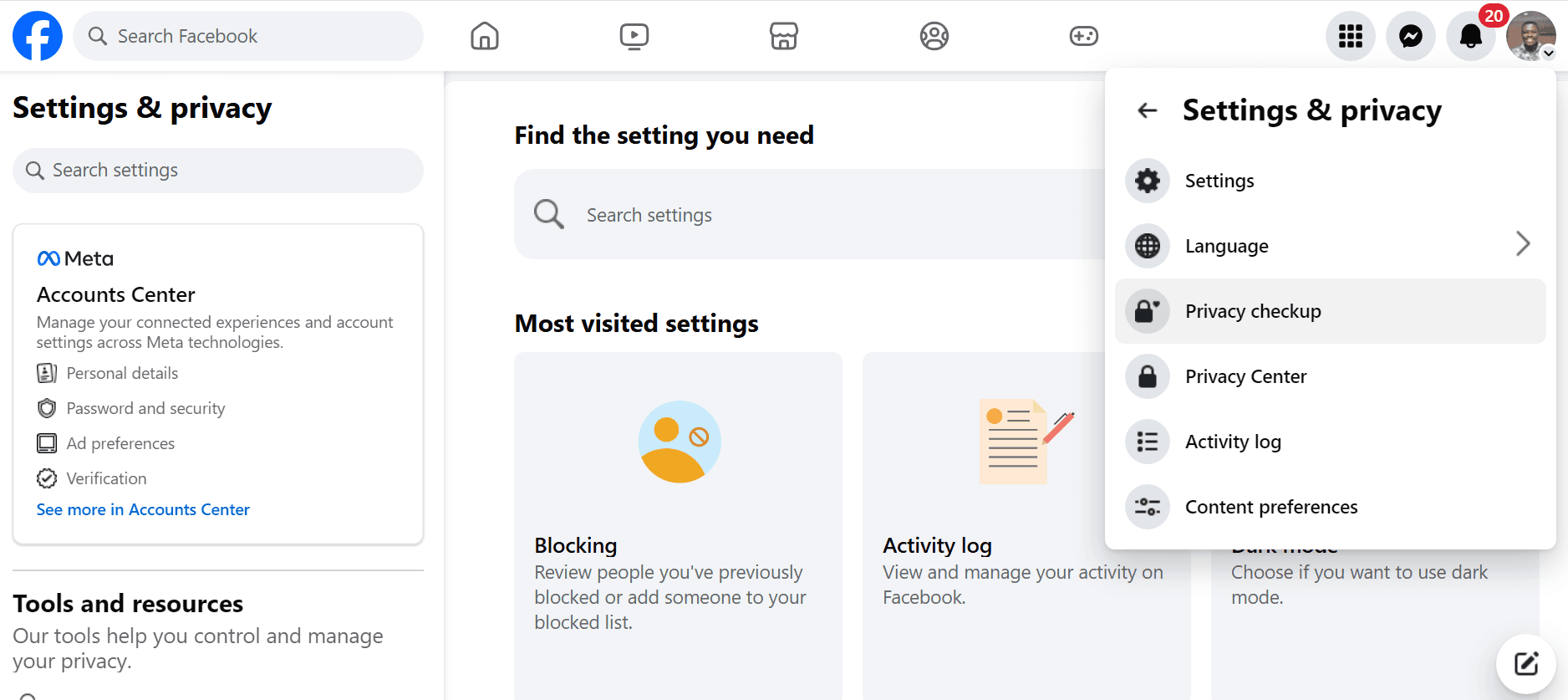
Task: Click See more in Accounts Center link
Action: [143, 509]
